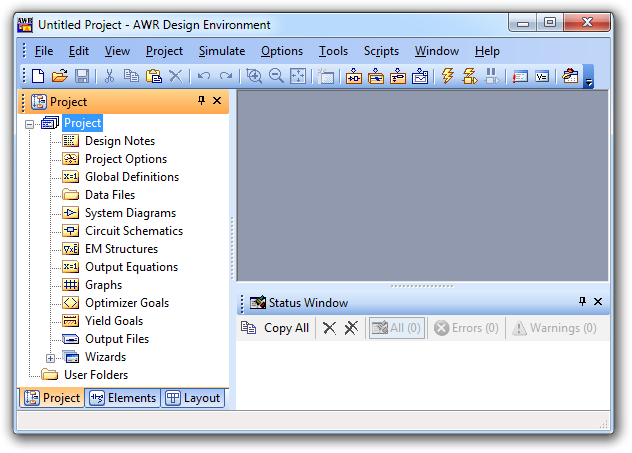Click the New Project toolbar icon

38,76
